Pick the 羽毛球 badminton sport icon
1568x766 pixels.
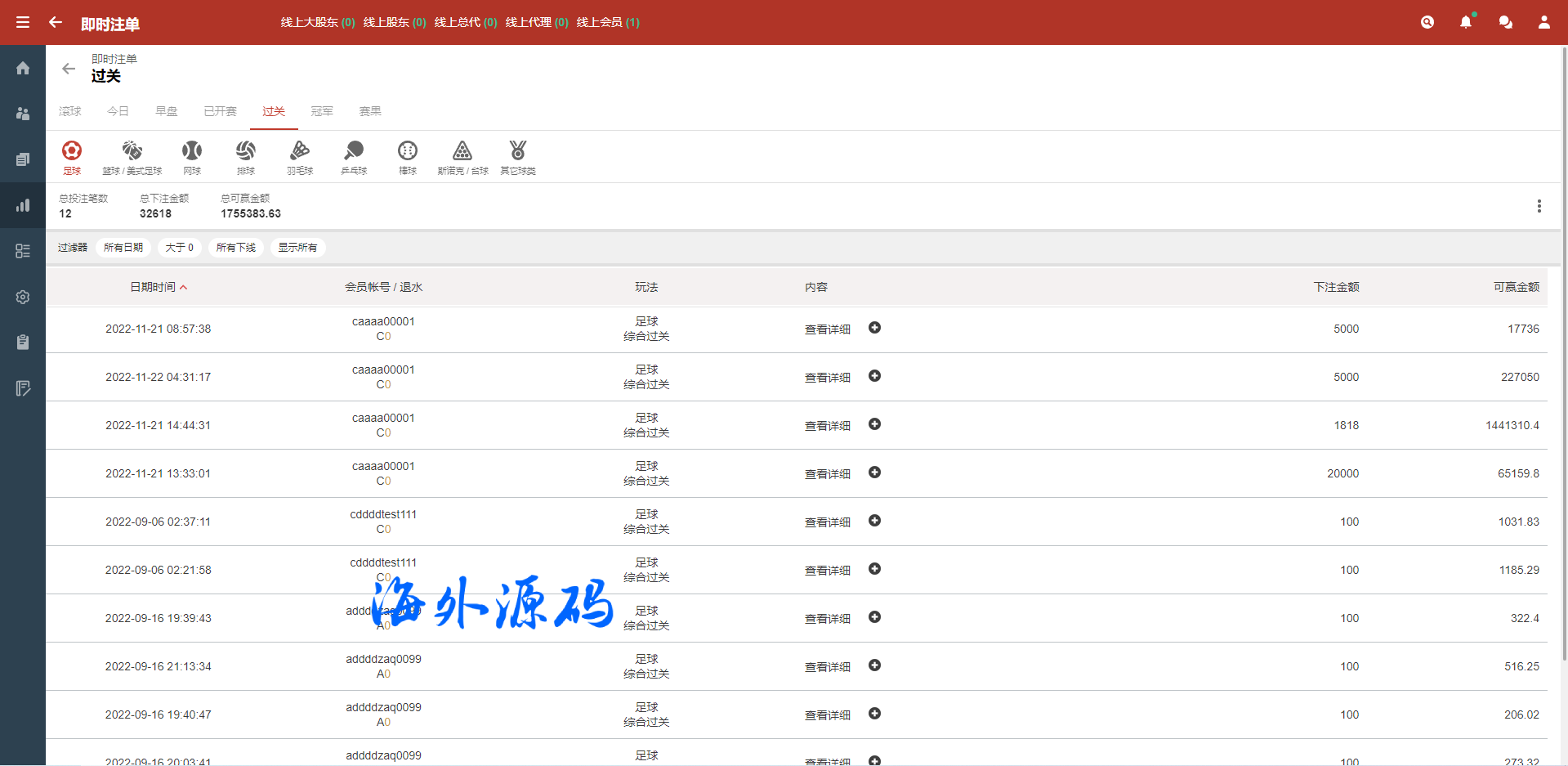300,157
